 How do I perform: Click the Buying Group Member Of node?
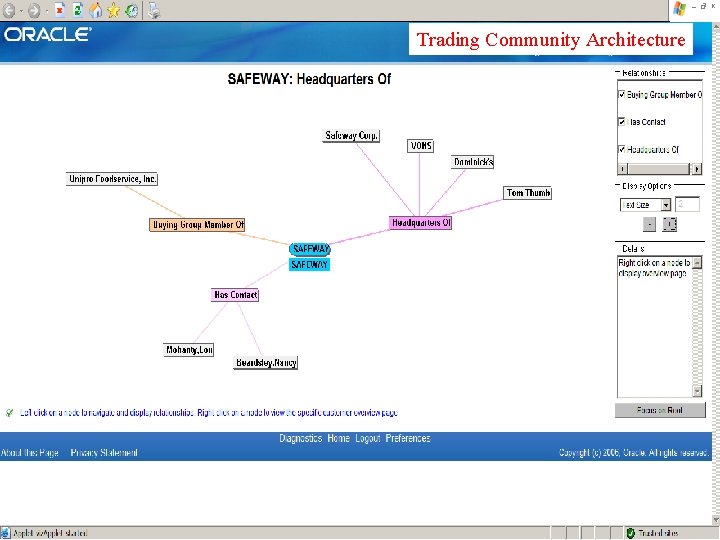[x=197, y=225]
